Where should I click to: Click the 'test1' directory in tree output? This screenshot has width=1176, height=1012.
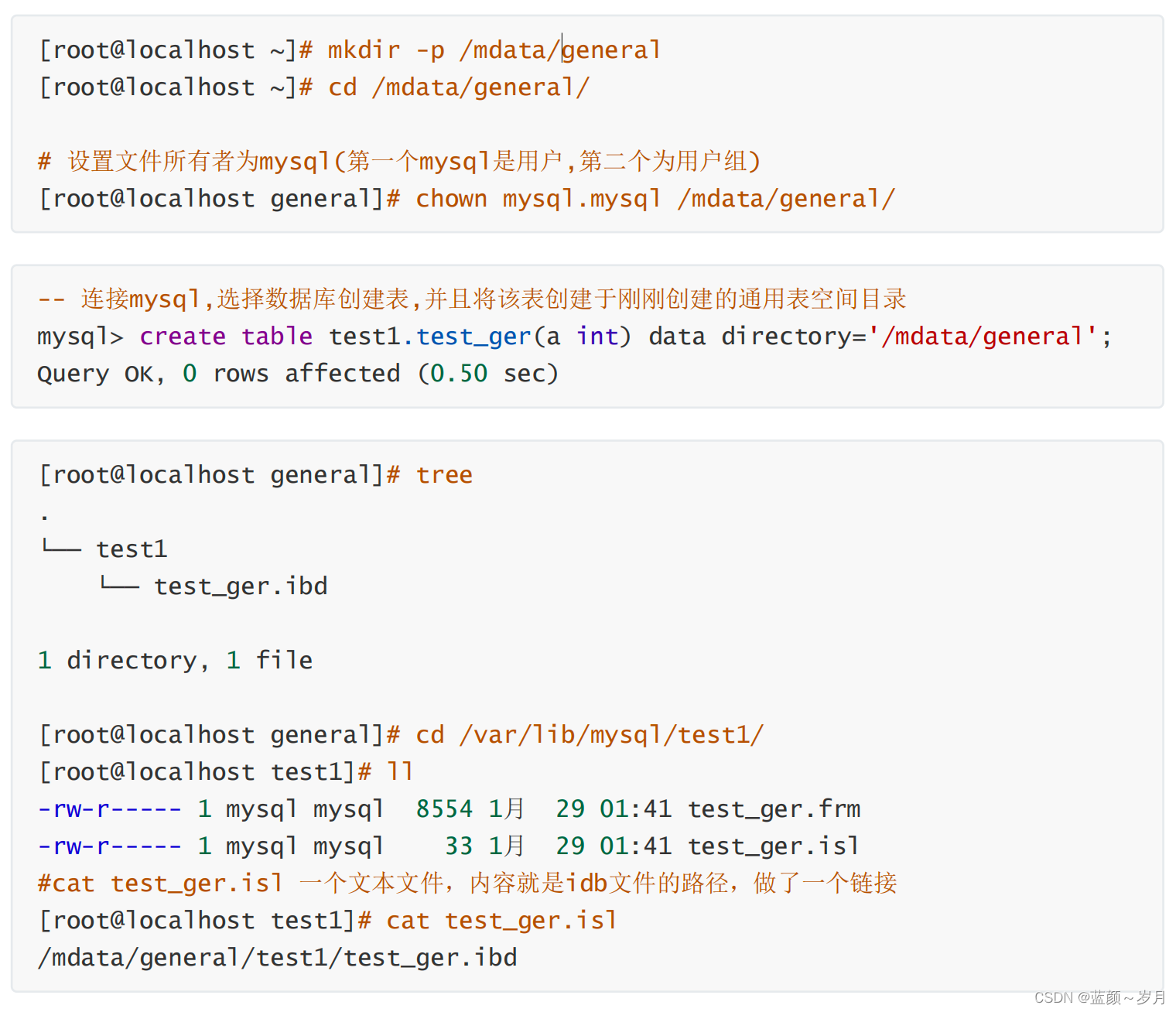(132, 549)
